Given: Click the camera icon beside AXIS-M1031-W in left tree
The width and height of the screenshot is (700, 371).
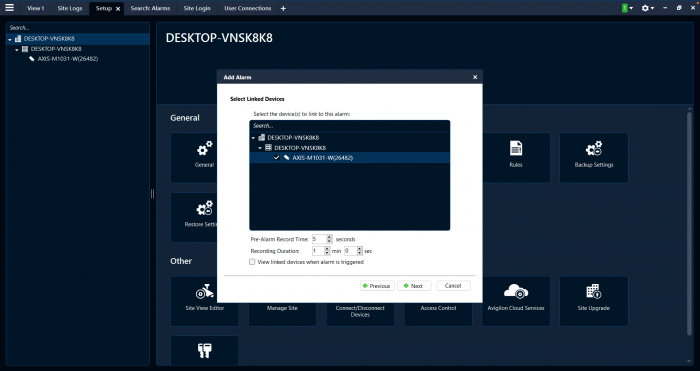Looking at the screenshot, I should pyautogui.click(x=32, y=59).
